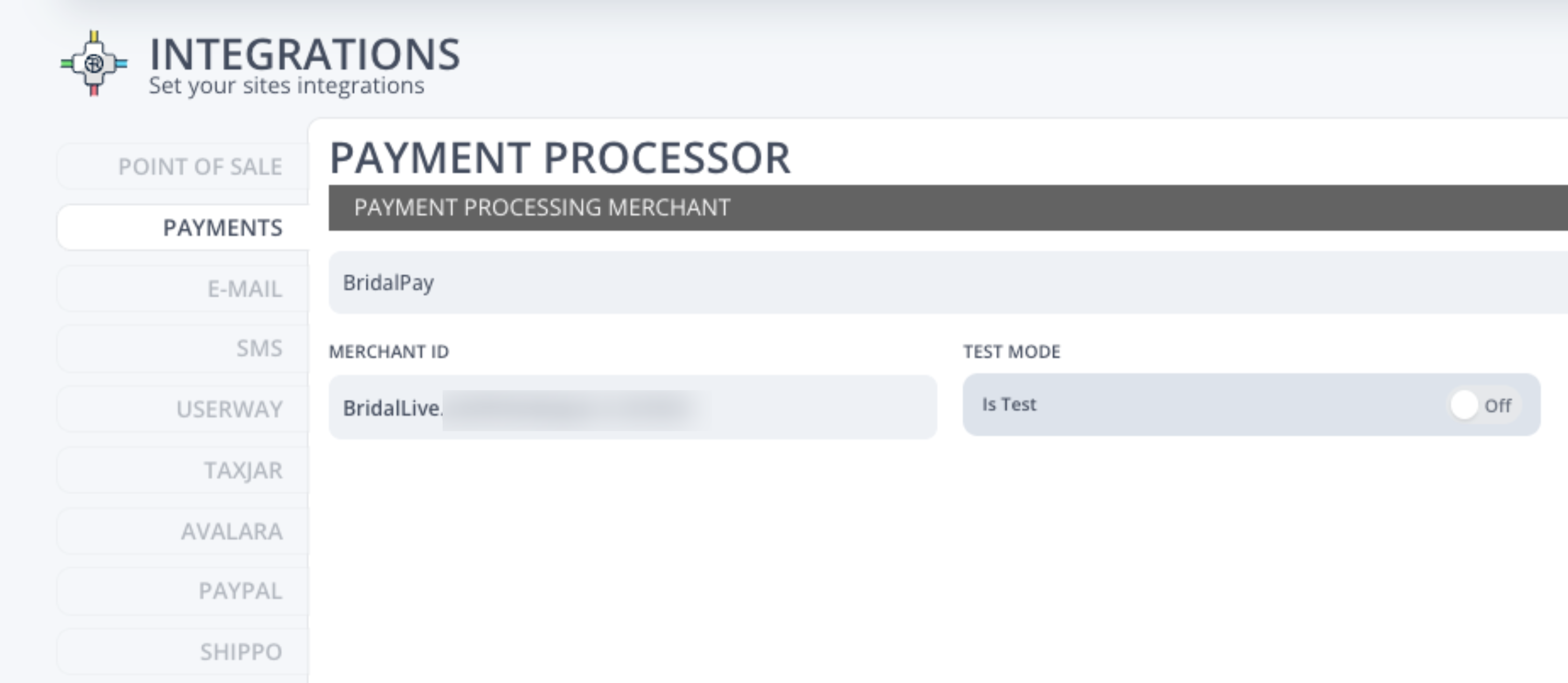Click the Set your sites integrations subtitle
The image size is (1568, 683).
tap(285, 85)
